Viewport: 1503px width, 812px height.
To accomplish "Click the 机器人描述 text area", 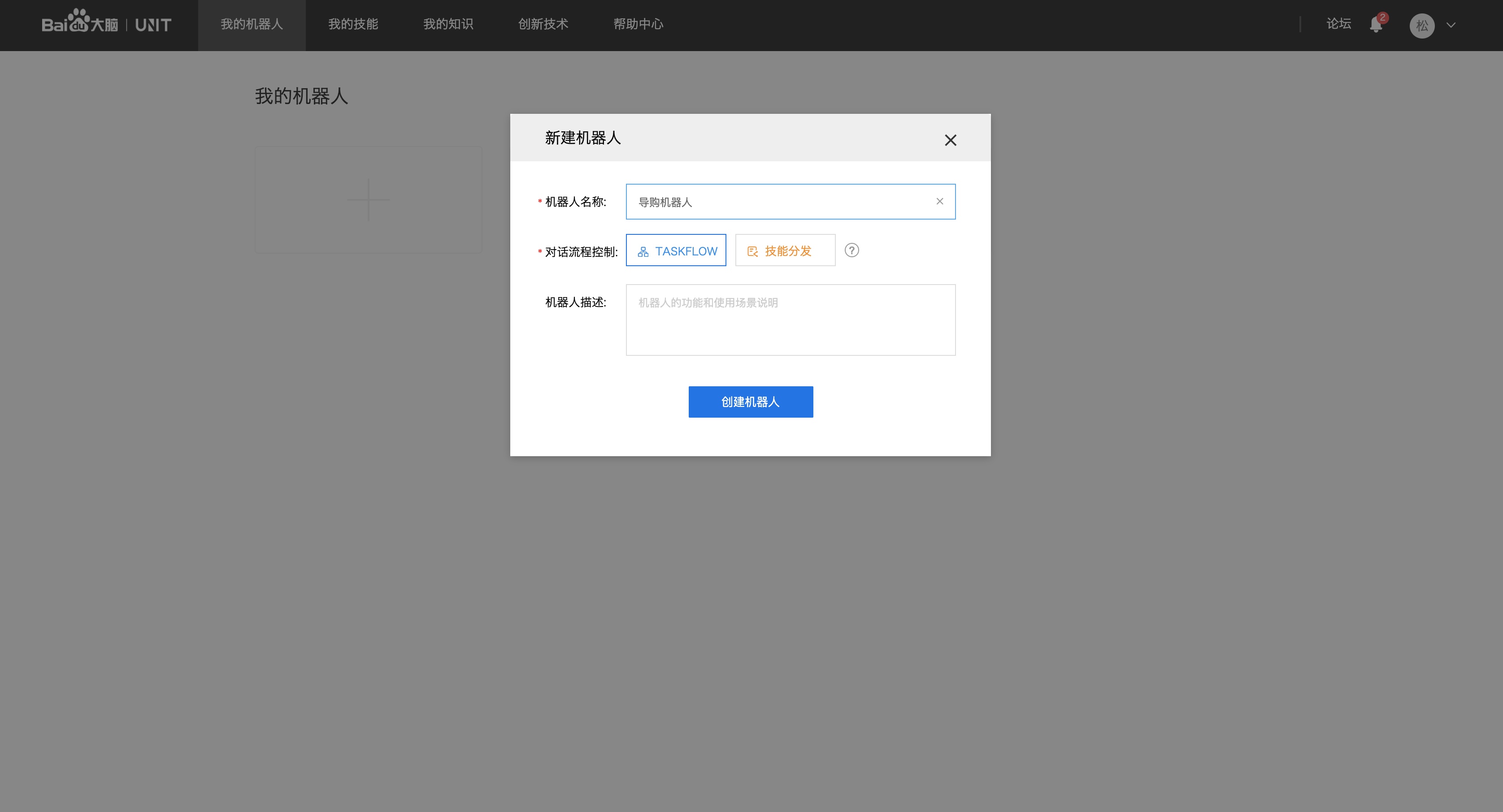I will coord(791,320).
